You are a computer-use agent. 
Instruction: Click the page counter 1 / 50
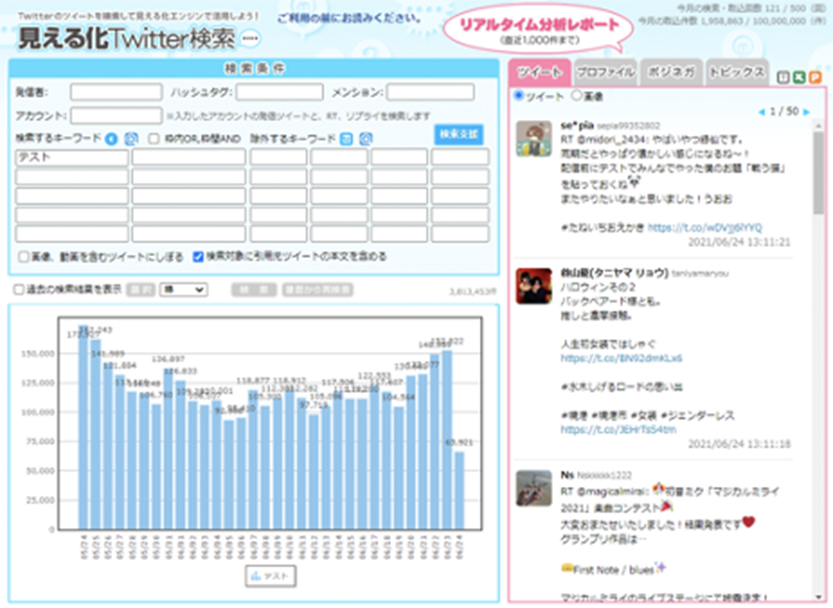pos(784,112)
